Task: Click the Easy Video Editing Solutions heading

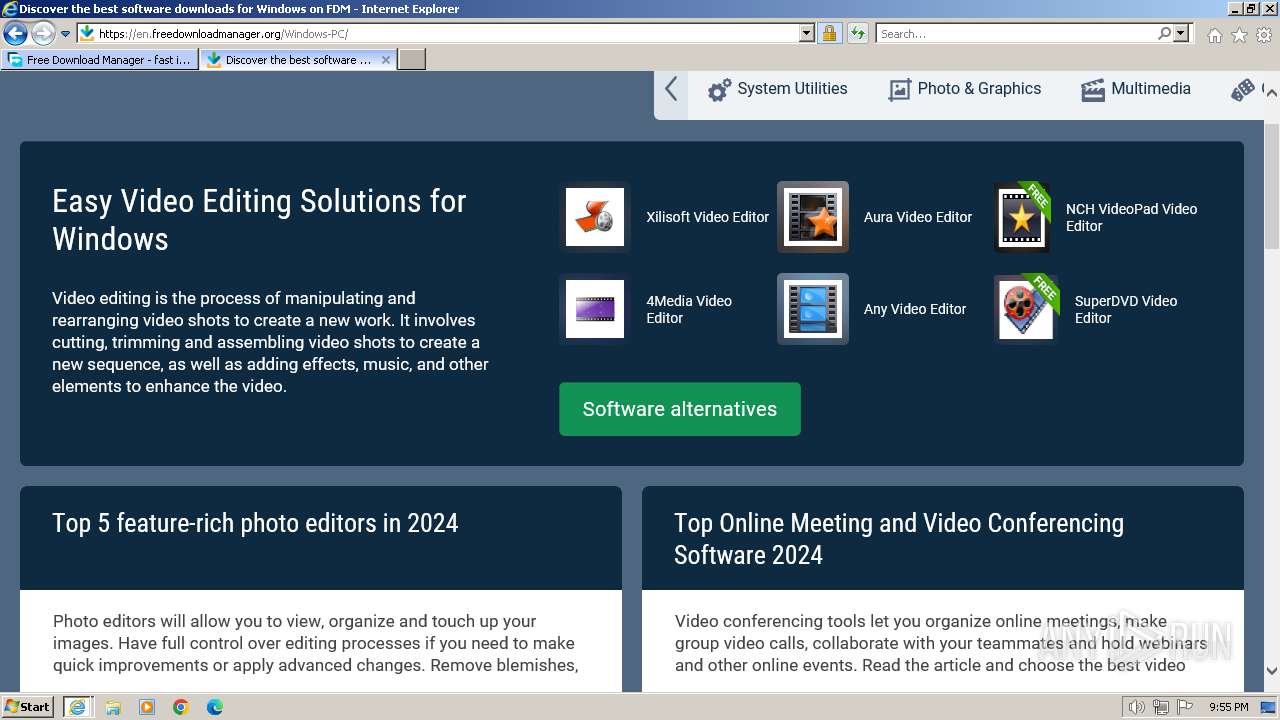Action: tap(259, 220)
